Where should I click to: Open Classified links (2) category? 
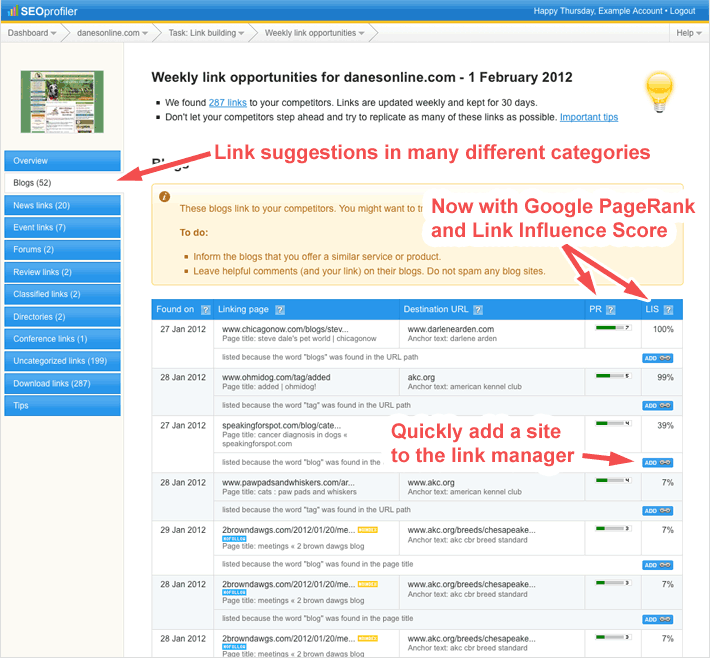[62, 294]
